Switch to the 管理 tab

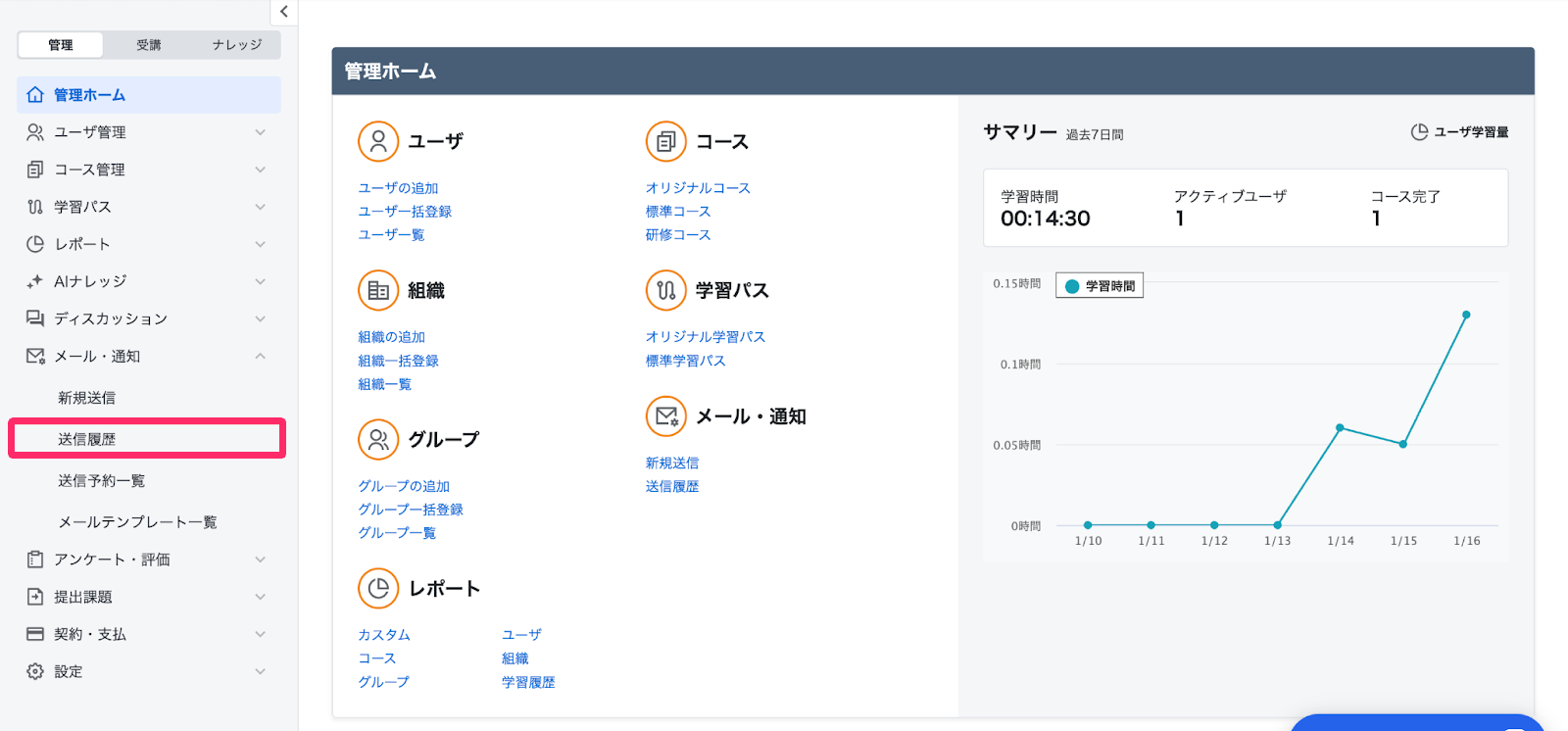(61, 45)
